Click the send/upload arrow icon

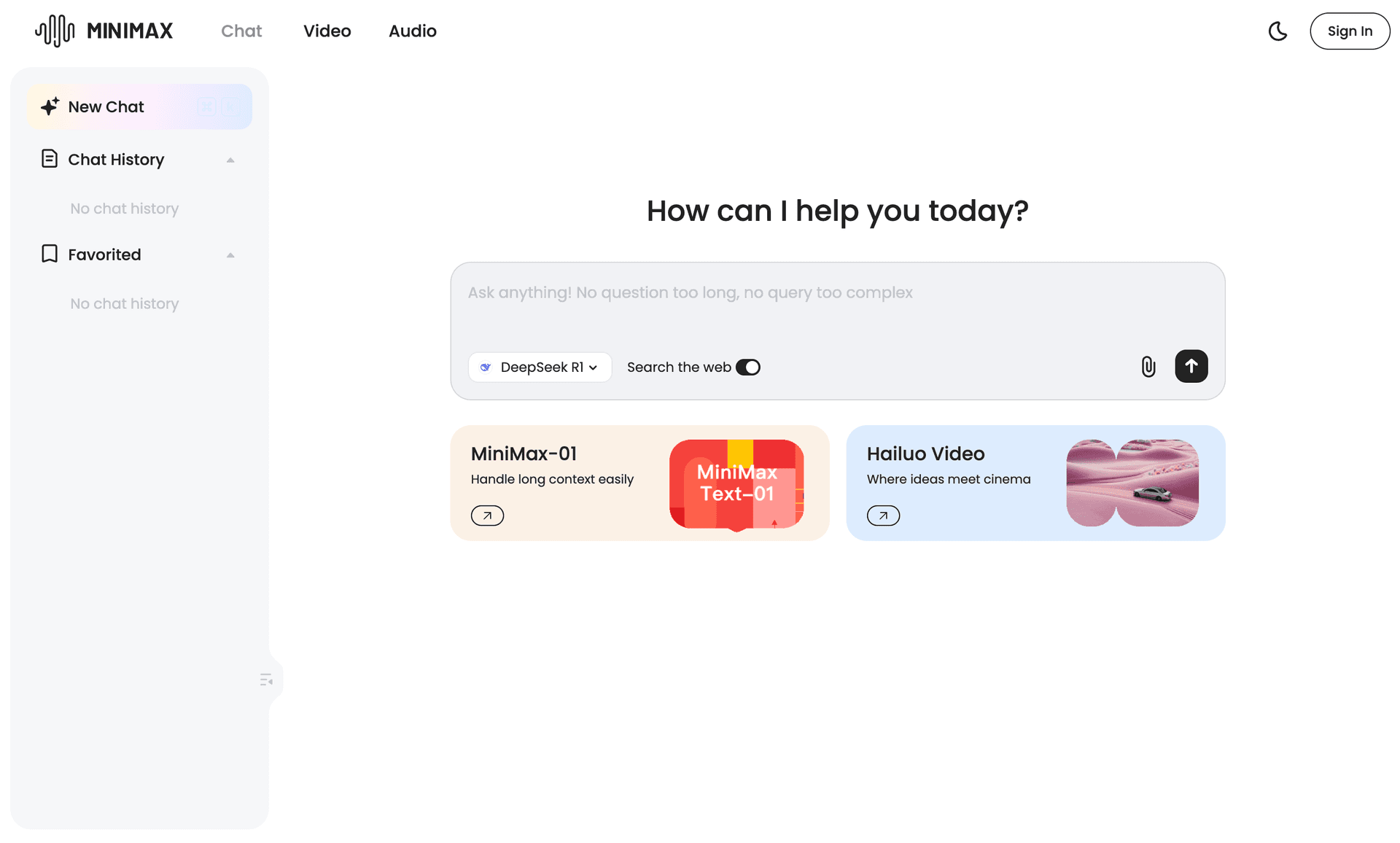[1192, 367]
